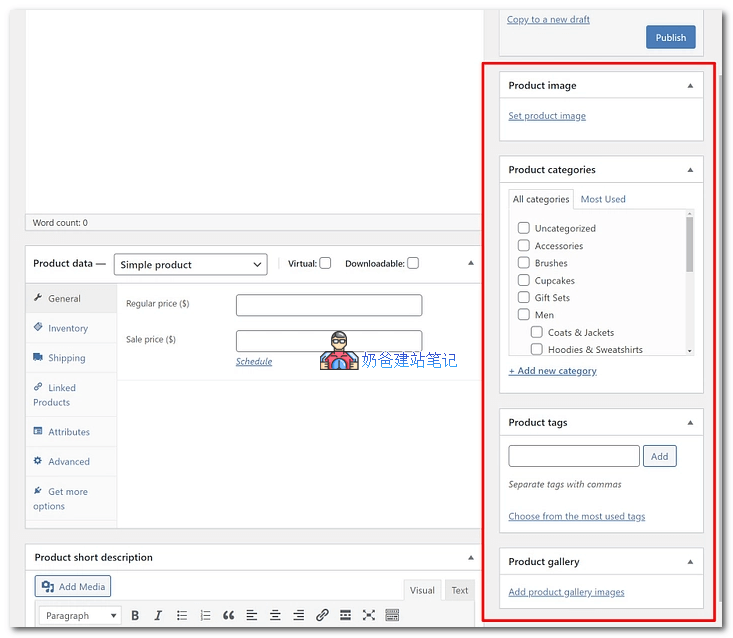Click the Regular price input field

coord(329,305)
